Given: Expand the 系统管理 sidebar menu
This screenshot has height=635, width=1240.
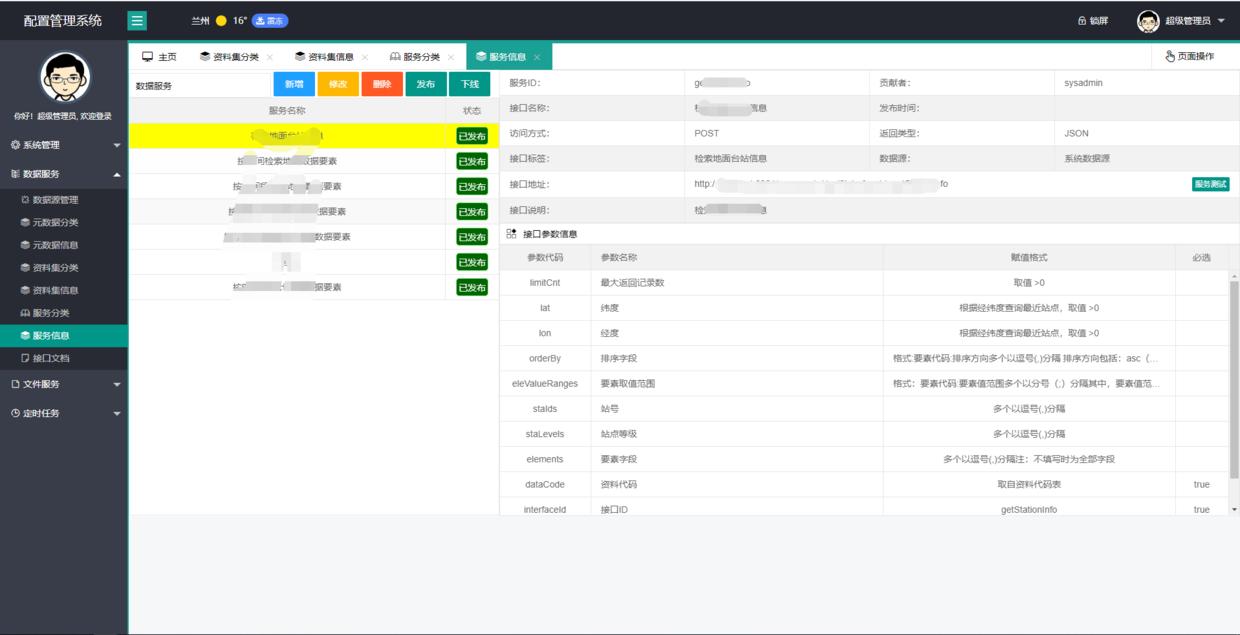Looking at the screenshot, I should coord(64,145).
